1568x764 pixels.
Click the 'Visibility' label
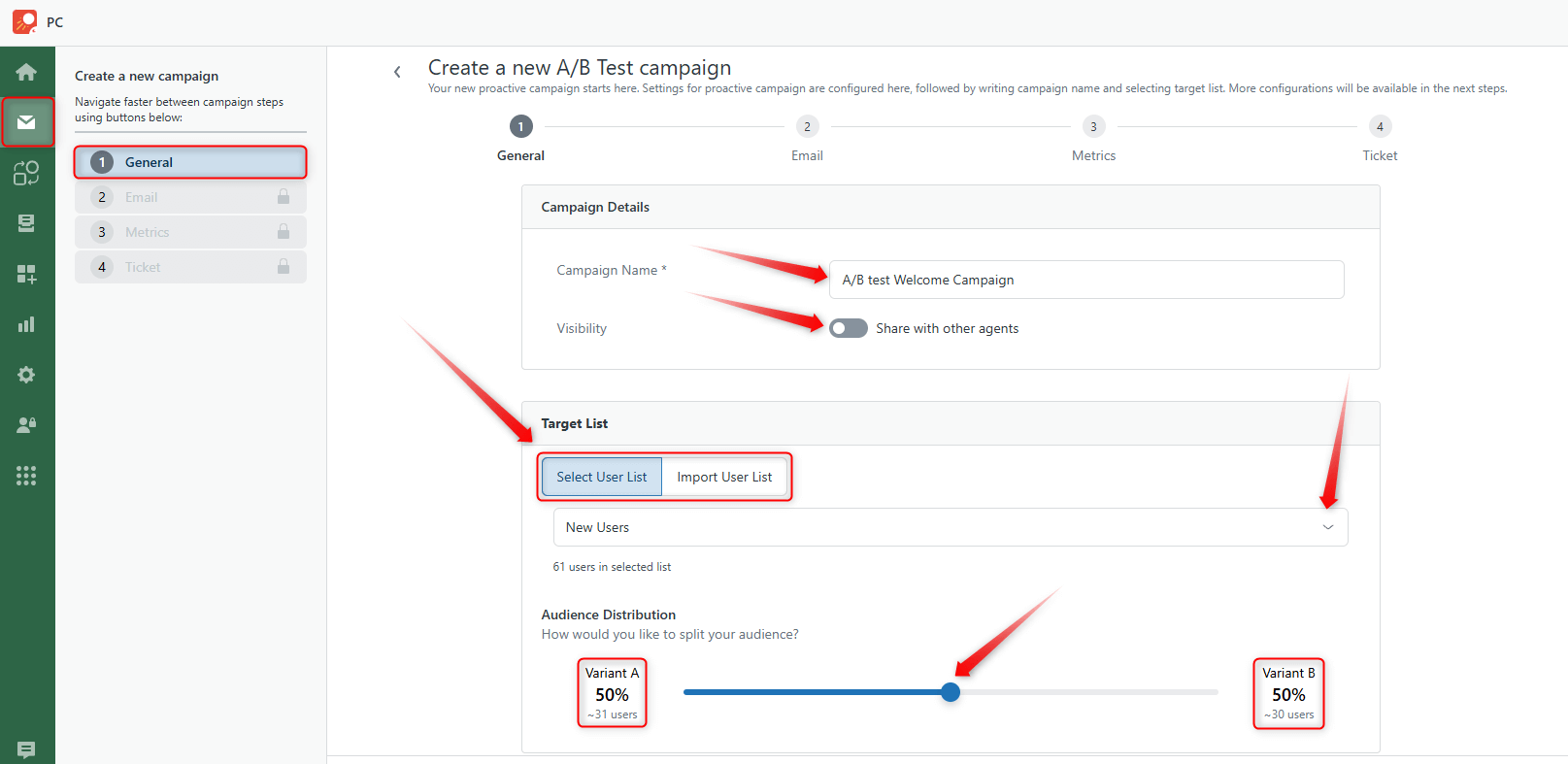pyautogui.click(x=582, y=328)
